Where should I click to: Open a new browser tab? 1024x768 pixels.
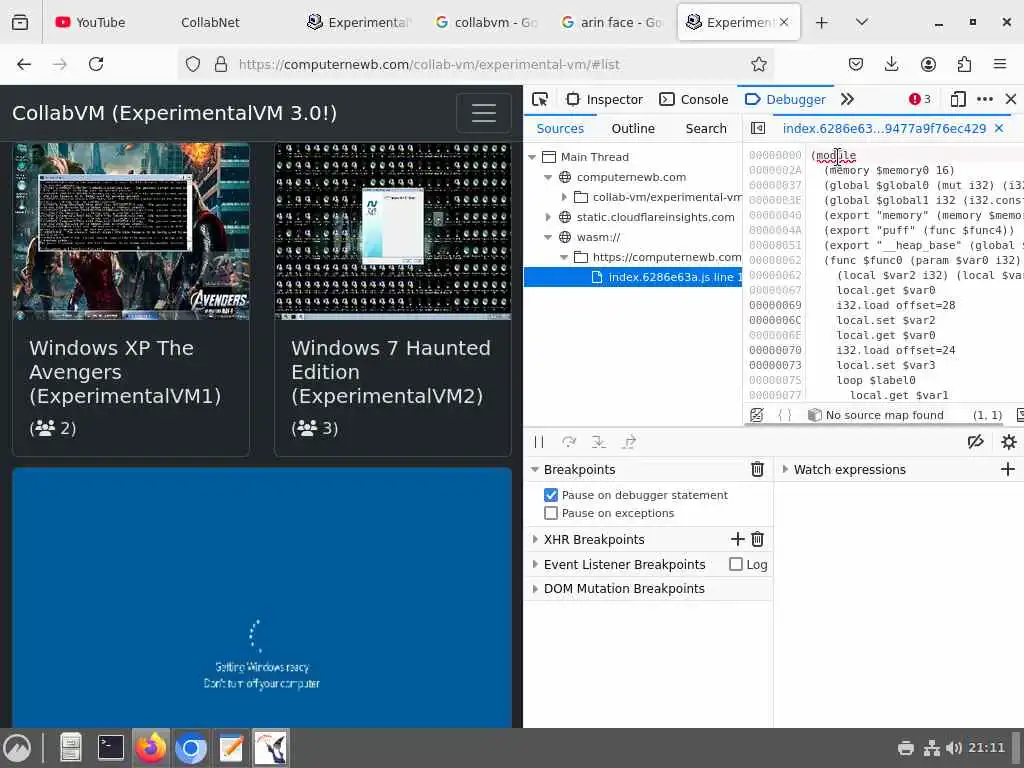tap(822, 22)
